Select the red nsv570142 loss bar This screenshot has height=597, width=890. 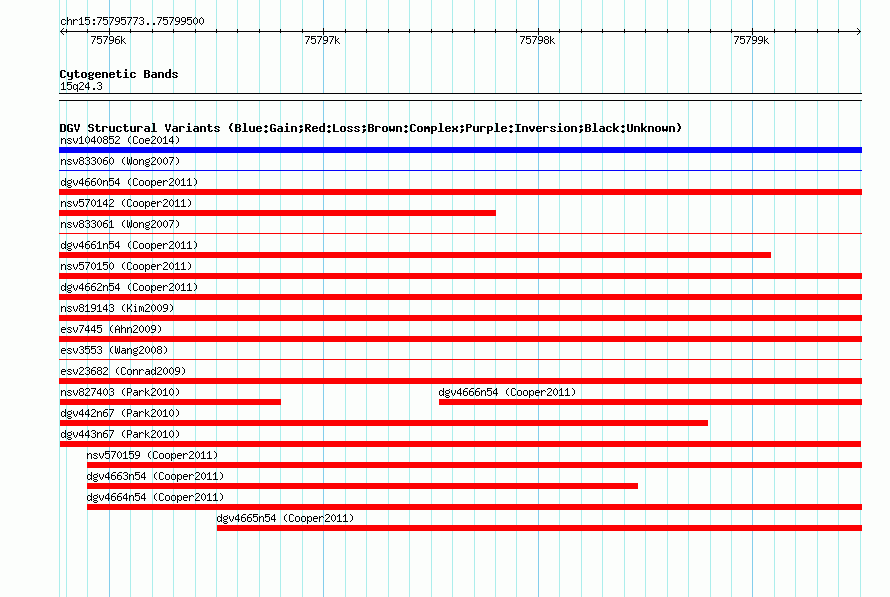pos(278,213)
